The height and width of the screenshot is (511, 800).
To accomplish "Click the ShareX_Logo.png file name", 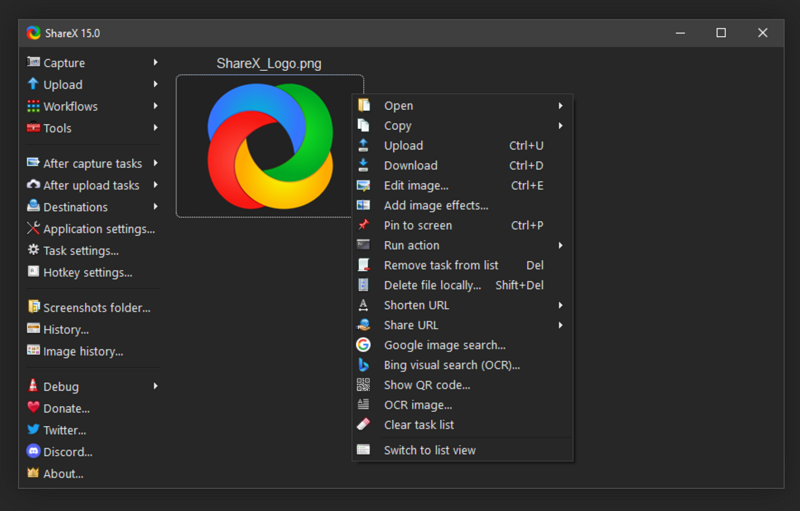I will coord(269,63).
